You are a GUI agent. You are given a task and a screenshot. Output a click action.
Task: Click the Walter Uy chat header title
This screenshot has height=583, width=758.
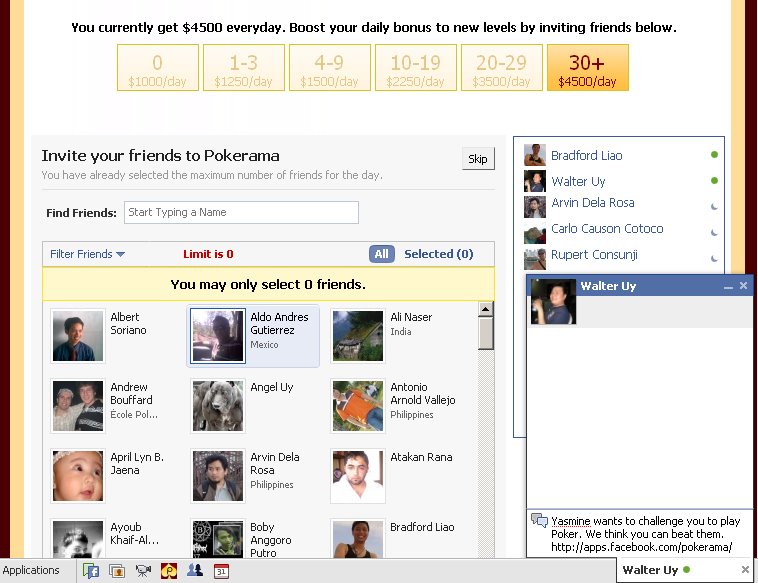point(608,286)
